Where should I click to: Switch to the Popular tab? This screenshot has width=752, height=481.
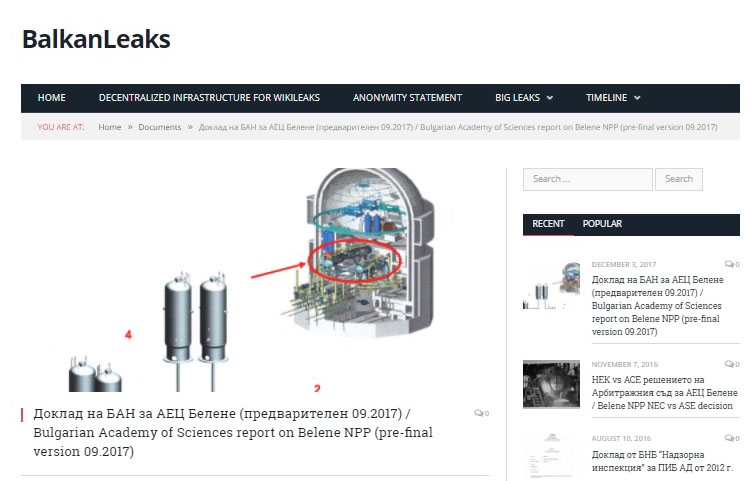(602, 224)
